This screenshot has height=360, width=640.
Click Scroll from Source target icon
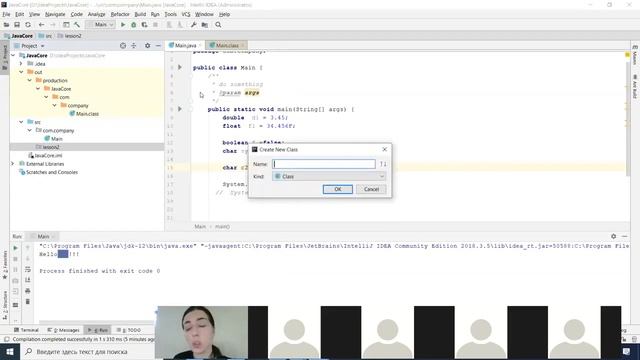(123, 46)
